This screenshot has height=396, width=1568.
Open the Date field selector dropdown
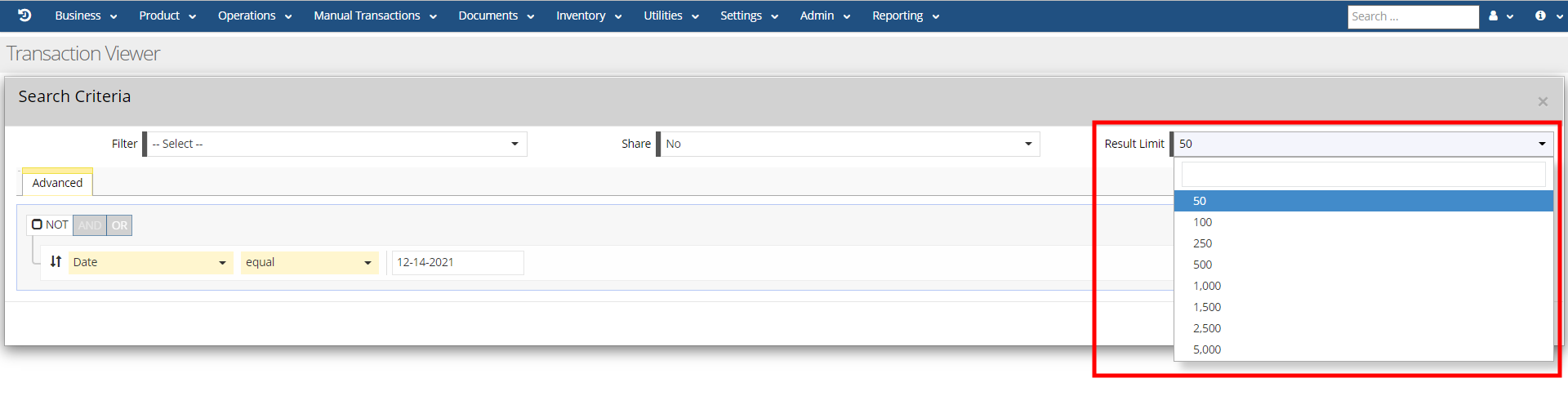(149, 262)
